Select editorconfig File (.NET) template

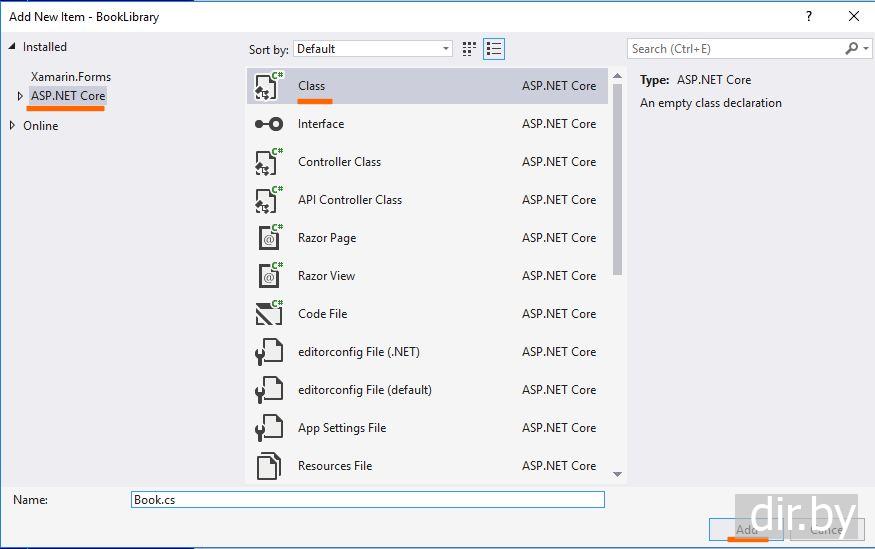(358, 352)
